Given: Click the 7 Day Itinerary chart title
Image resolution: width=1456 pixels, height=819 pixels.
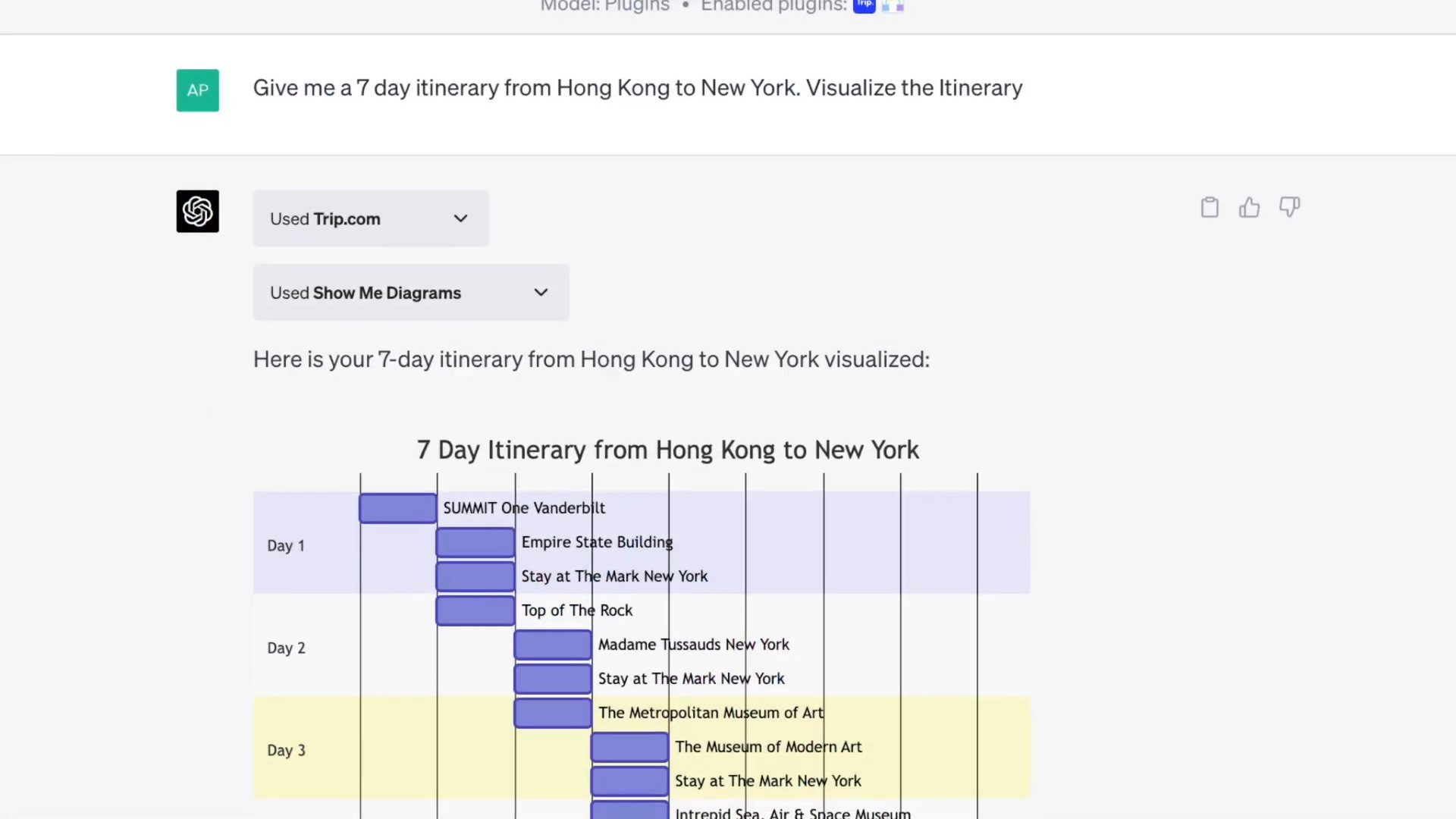Looking at the screenshot, I should [x=667, y=450].
